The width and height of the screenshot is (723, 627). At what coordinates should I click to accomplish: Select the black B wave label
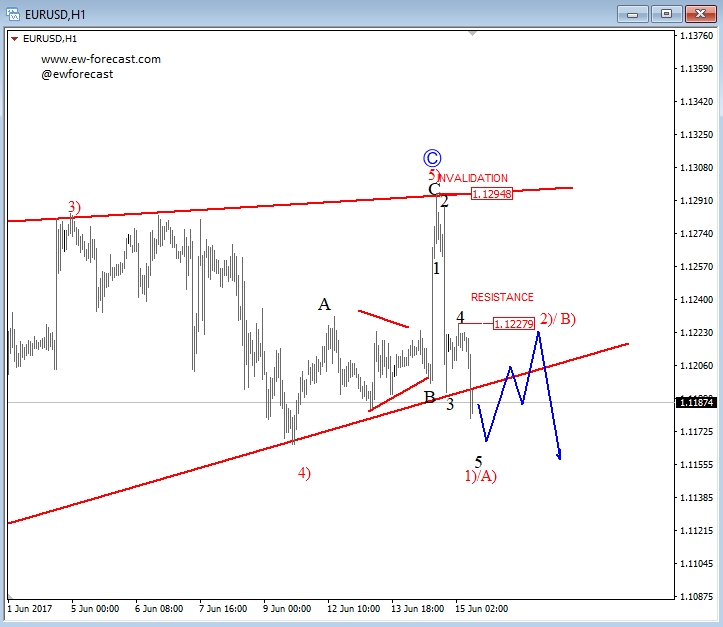click(x=429, y=397)
